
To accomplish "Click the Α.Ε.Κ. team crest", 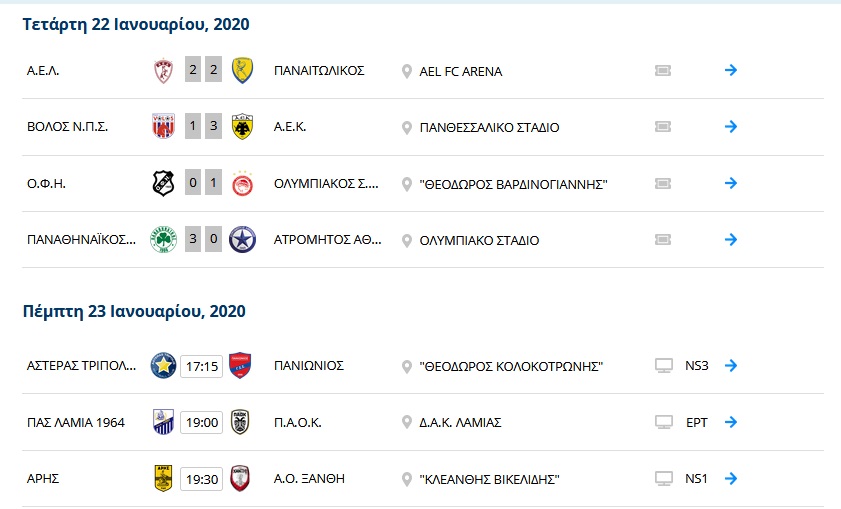I will tap(242, 127).
